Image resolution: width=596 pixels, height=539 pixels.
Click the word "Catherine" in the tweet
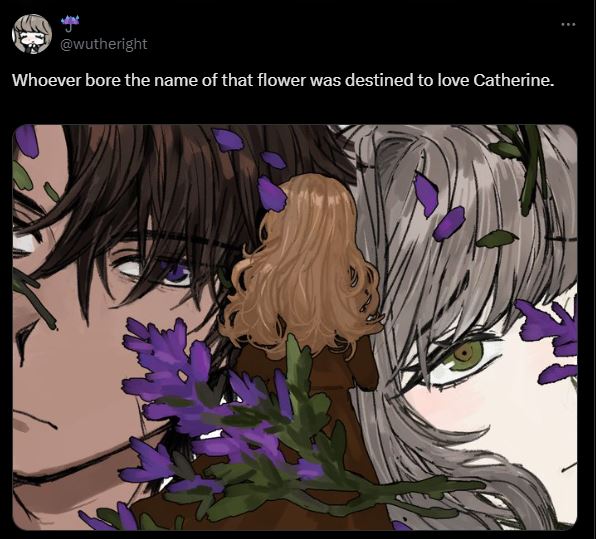(512, 80)
